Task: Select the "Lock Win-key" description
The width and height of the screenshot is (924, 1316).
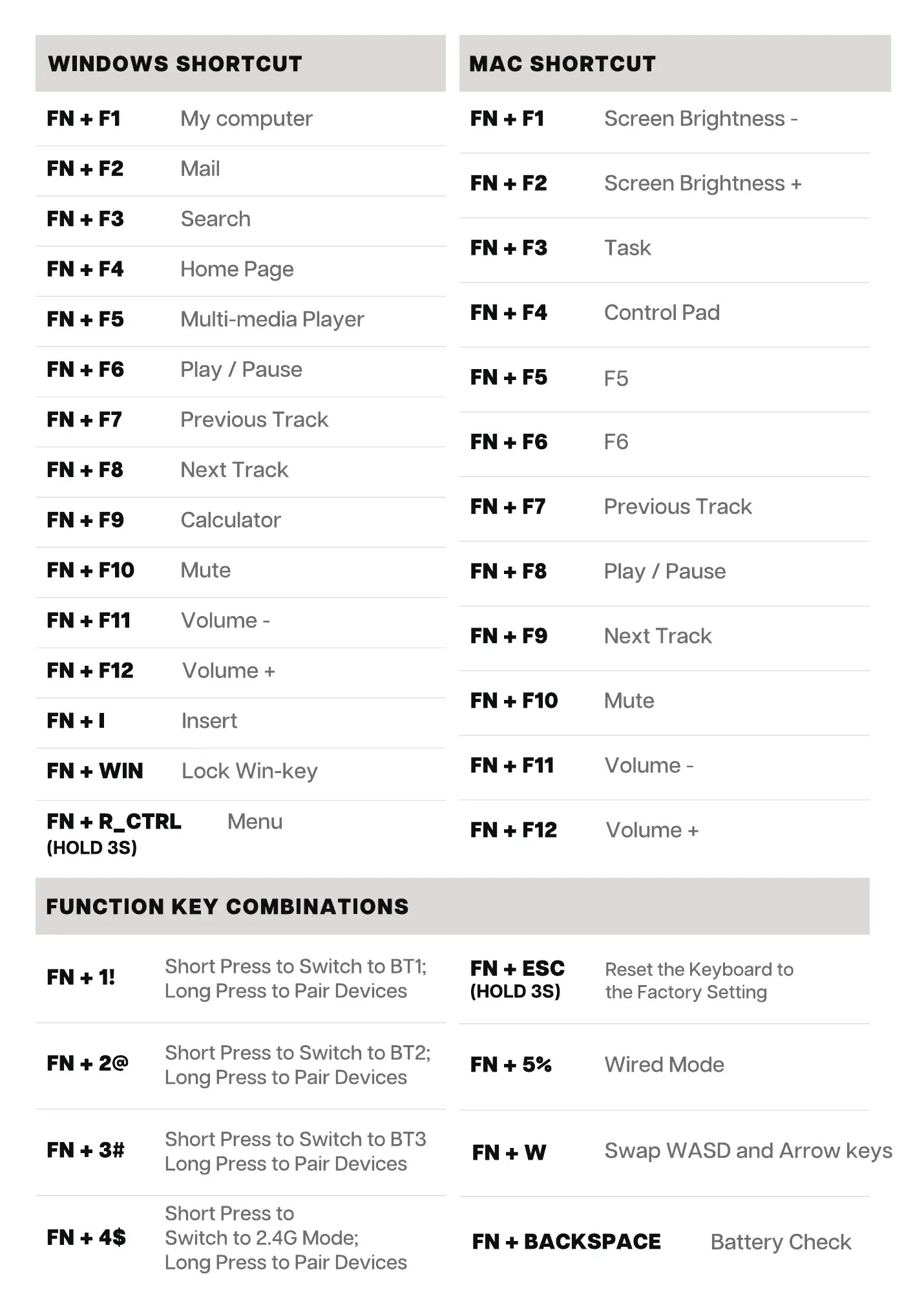Action: click(x=249, y=771)
